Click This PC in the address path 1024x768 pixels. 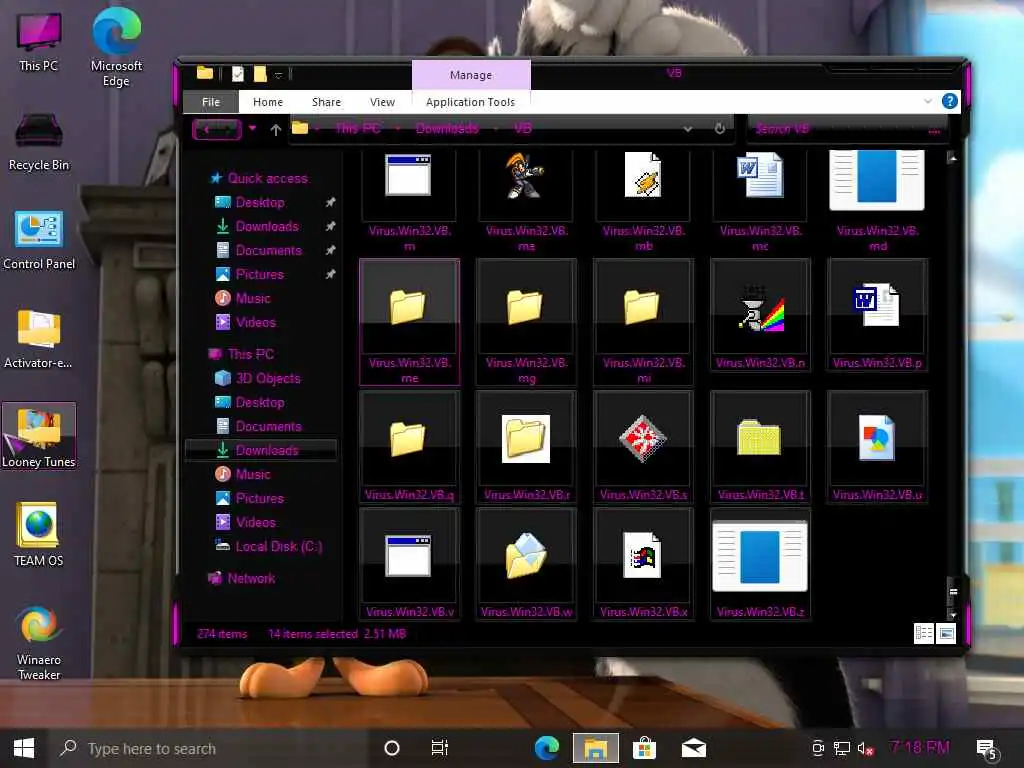click(358, 129)
